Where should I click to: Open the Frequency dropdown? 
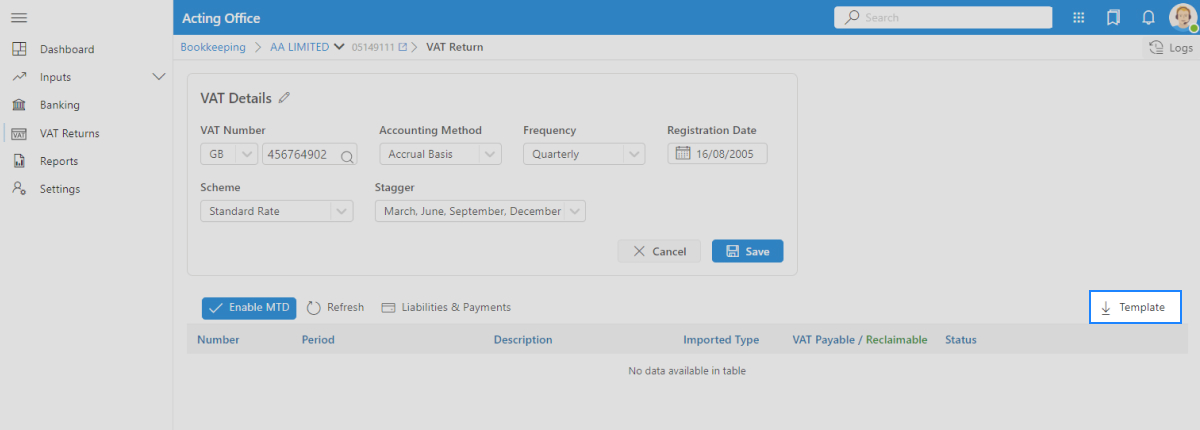[633, 154]
